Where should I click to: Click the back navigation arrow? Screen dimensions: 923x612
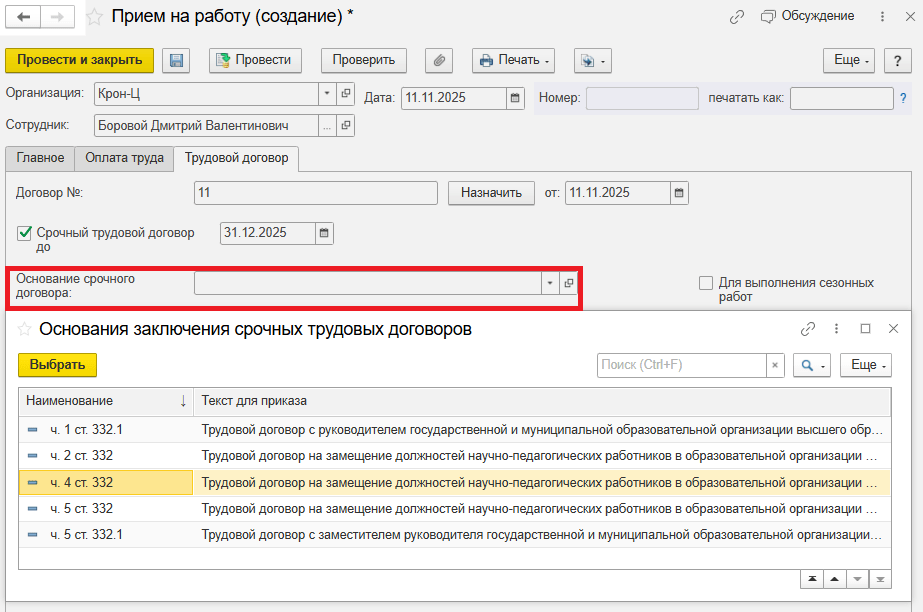[x=23, y=17]
